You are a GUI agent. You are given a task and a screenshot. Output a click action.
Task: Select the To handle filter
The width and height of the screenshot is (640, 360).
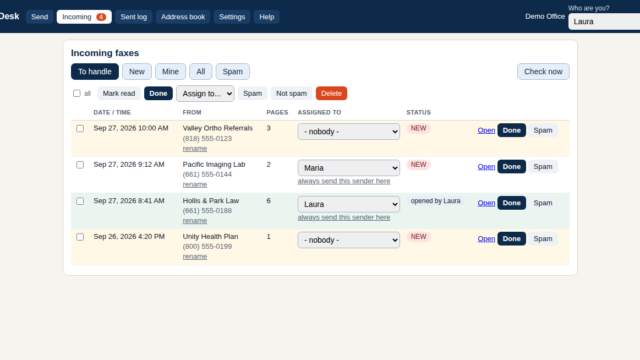click(95, 71)
